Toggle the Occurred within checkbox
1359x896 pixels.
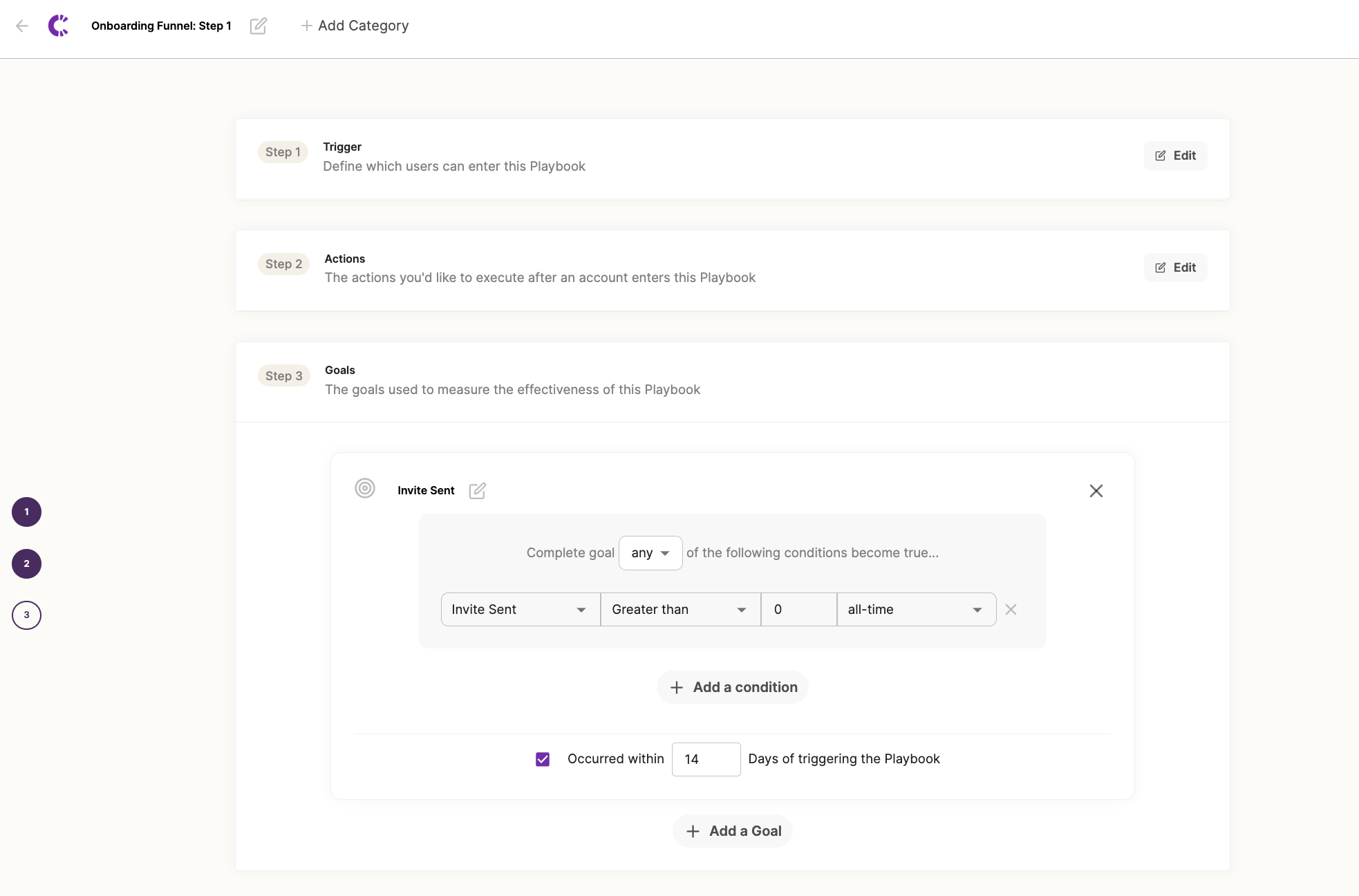pos(543,759)
